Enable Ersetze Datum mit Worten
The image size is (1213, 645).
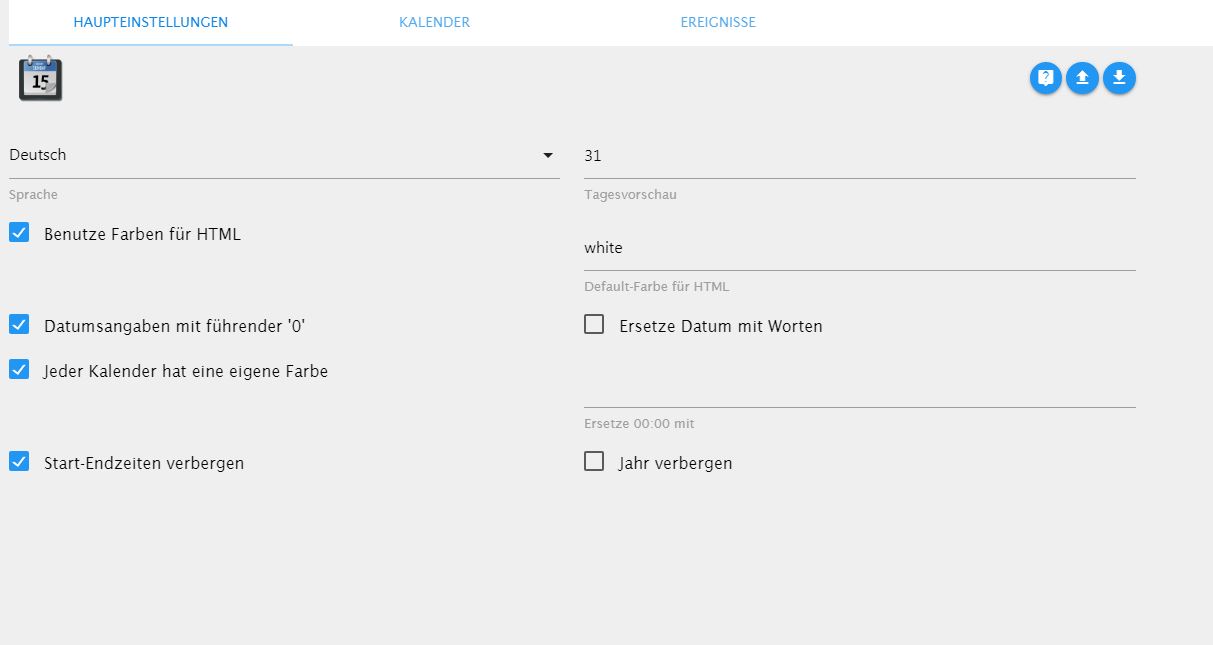click(x=594, y=325)
